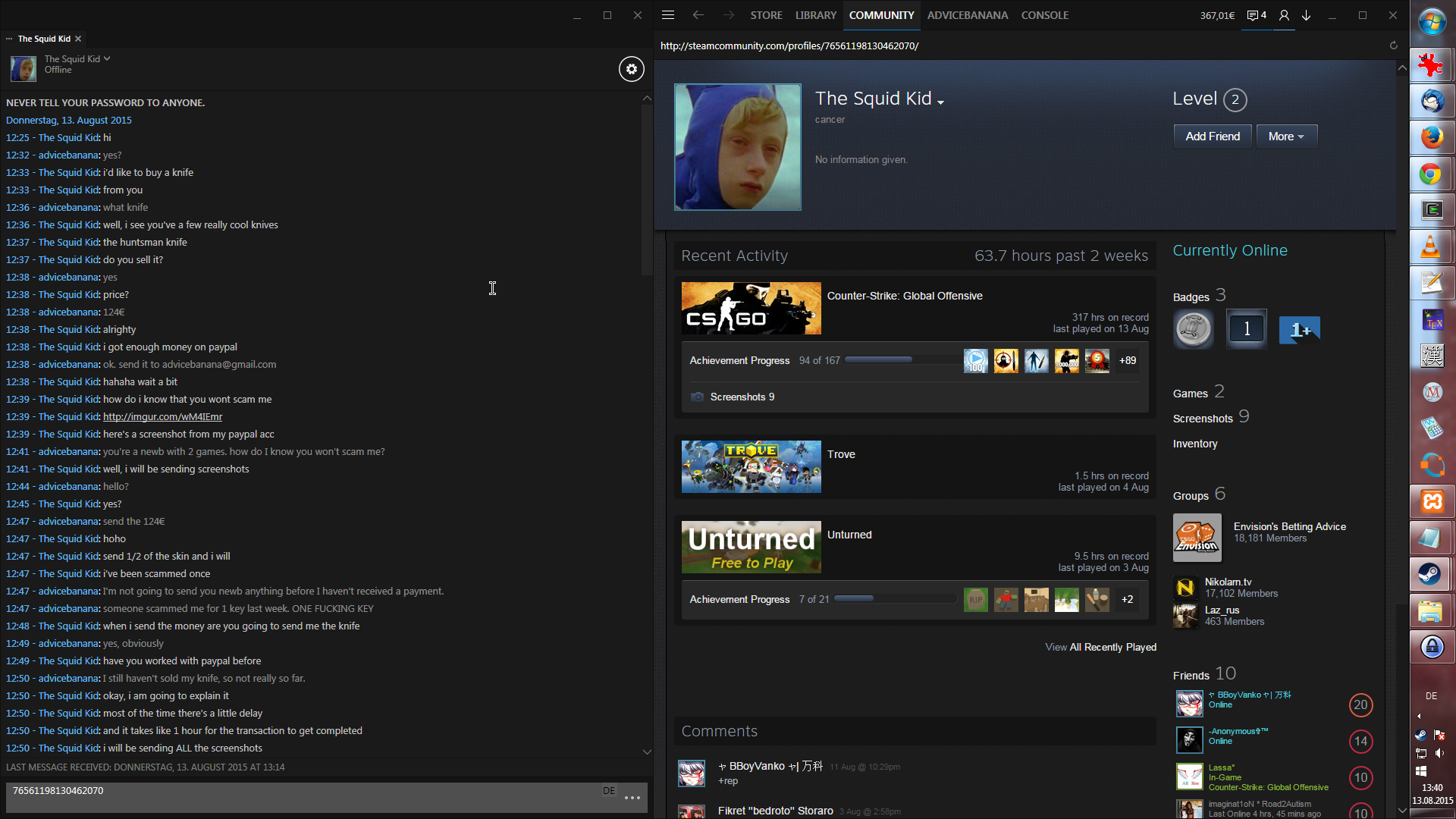This screenshot has width=1456, height=819.
Task: Click the Steam icon in Windows taskbar
Action: (1431, 574)
